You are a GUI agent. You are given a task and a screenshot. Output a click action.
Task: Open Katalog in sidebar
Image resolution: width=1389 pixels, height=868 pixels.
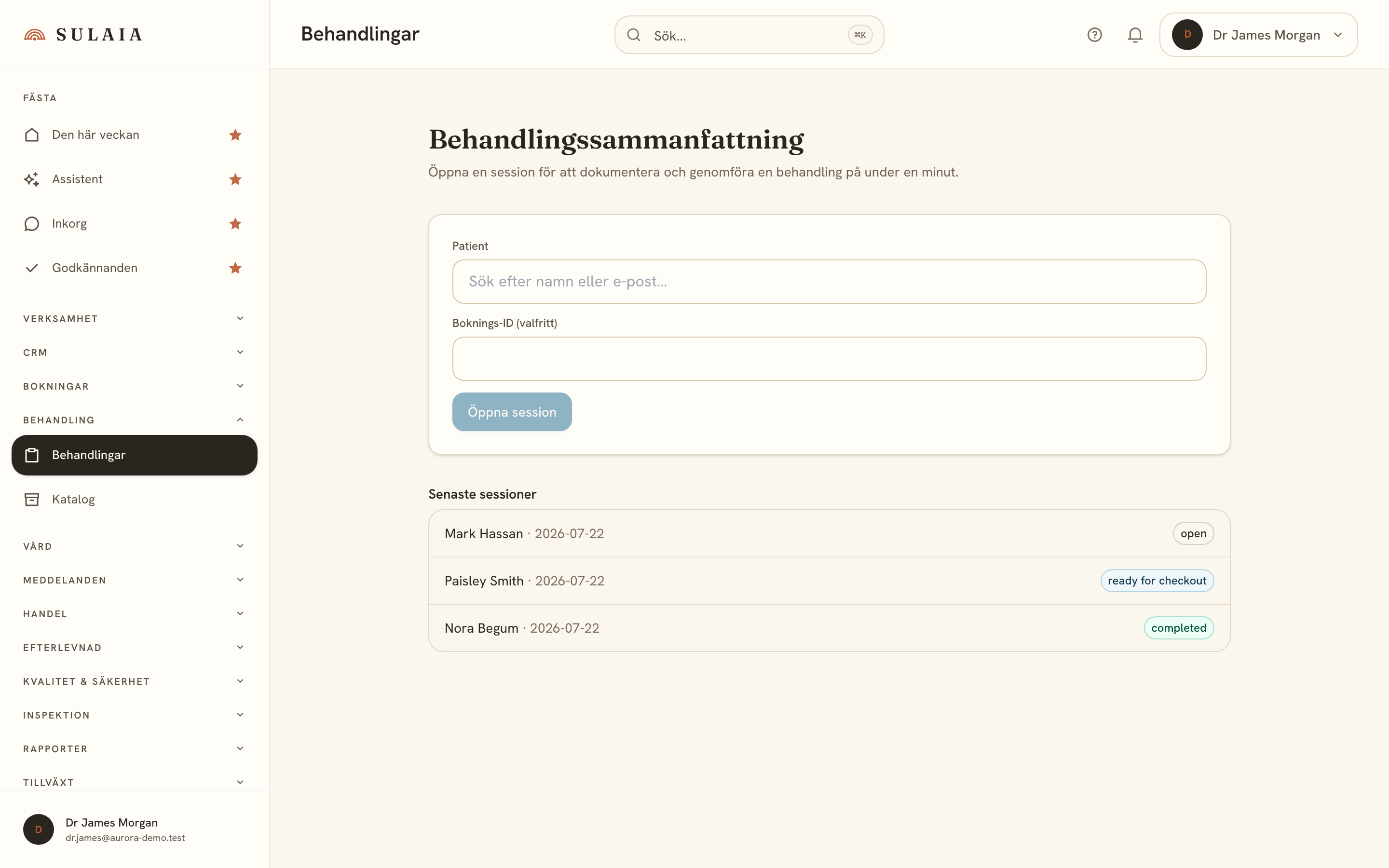(x=134, y=500)
